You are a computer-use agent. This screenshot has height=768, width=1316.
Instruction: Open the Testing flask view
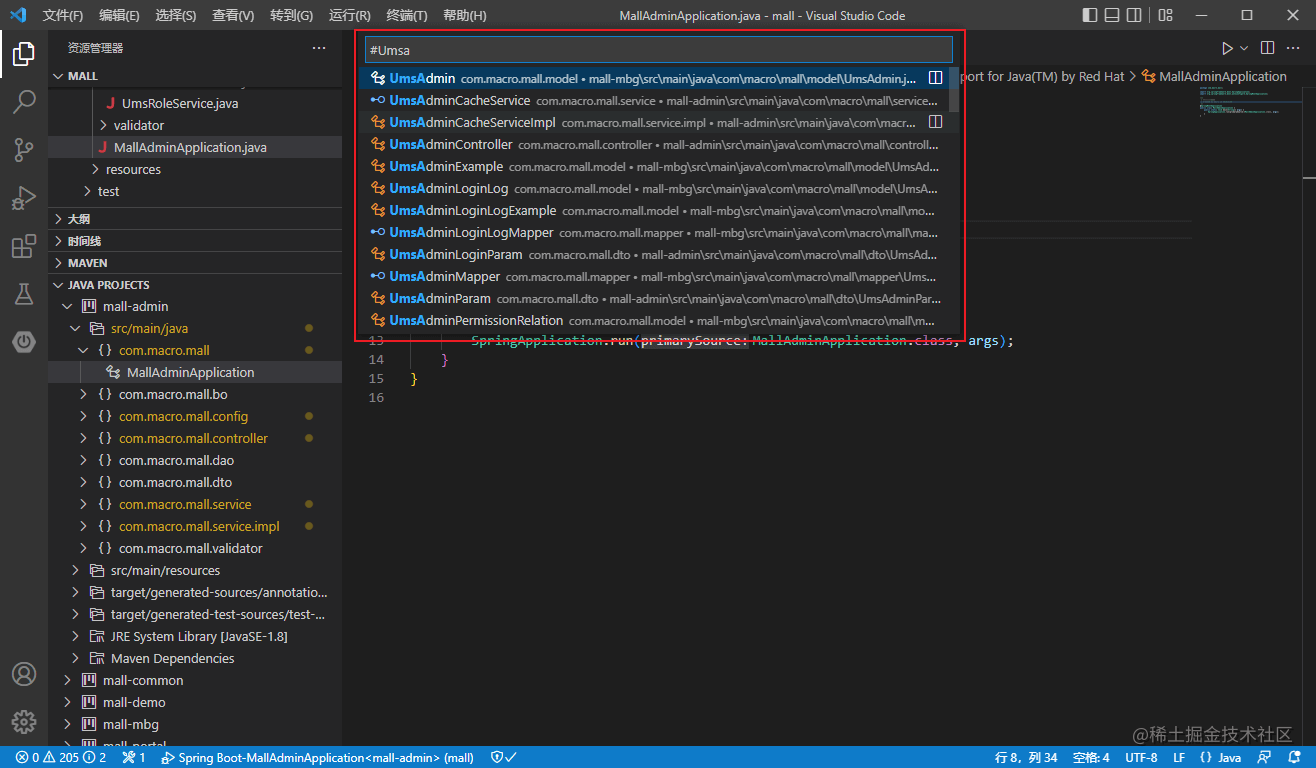24,294
